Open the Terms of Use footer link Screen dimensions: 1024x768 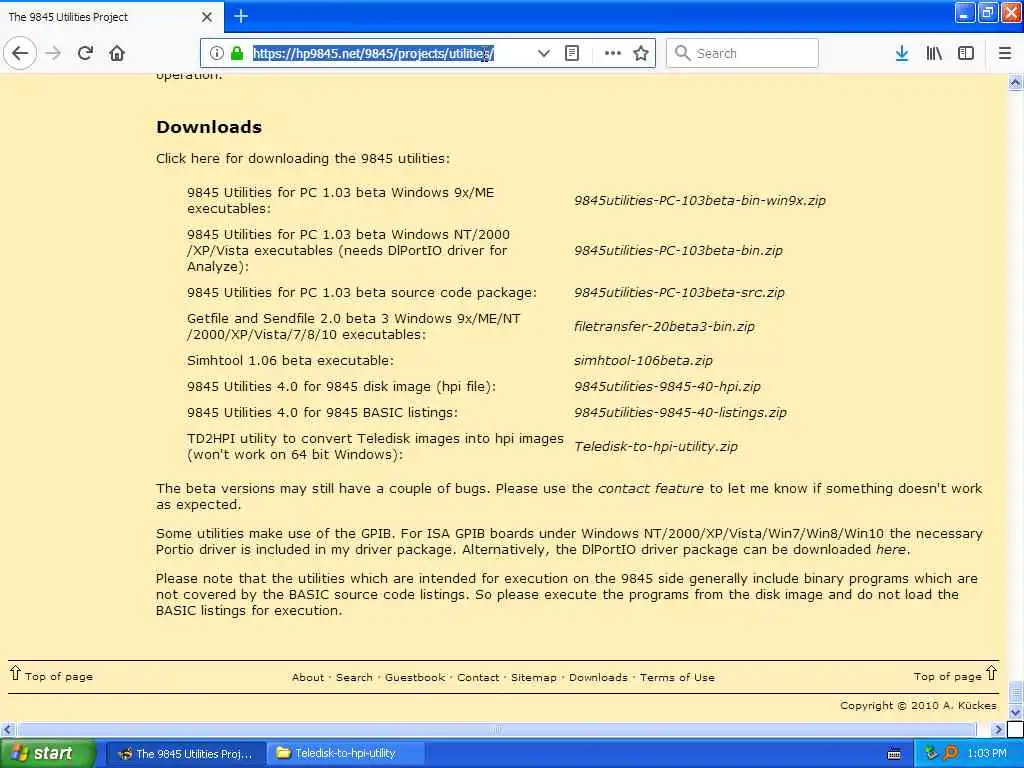point(677,677)
